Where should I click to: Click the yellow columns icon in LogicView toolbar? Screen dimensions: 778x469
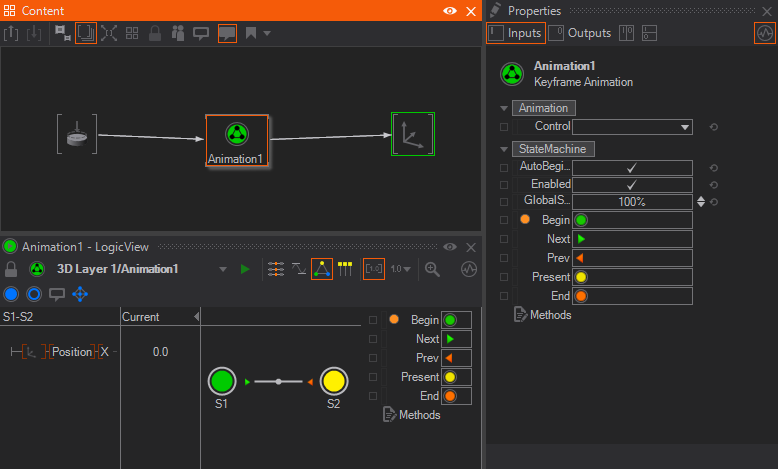point(345,269)
